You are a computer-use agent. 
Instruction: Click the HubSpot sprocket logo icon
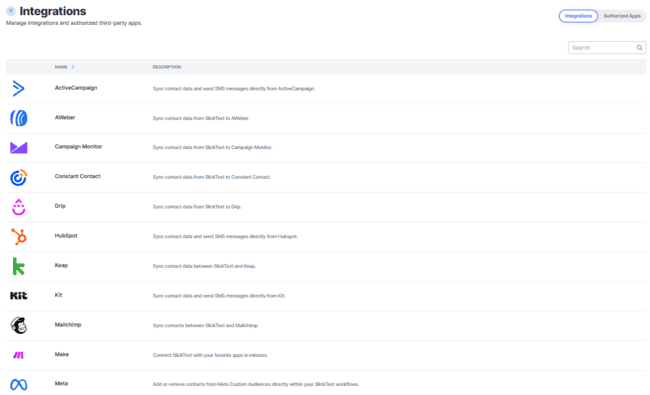[19, 237]
